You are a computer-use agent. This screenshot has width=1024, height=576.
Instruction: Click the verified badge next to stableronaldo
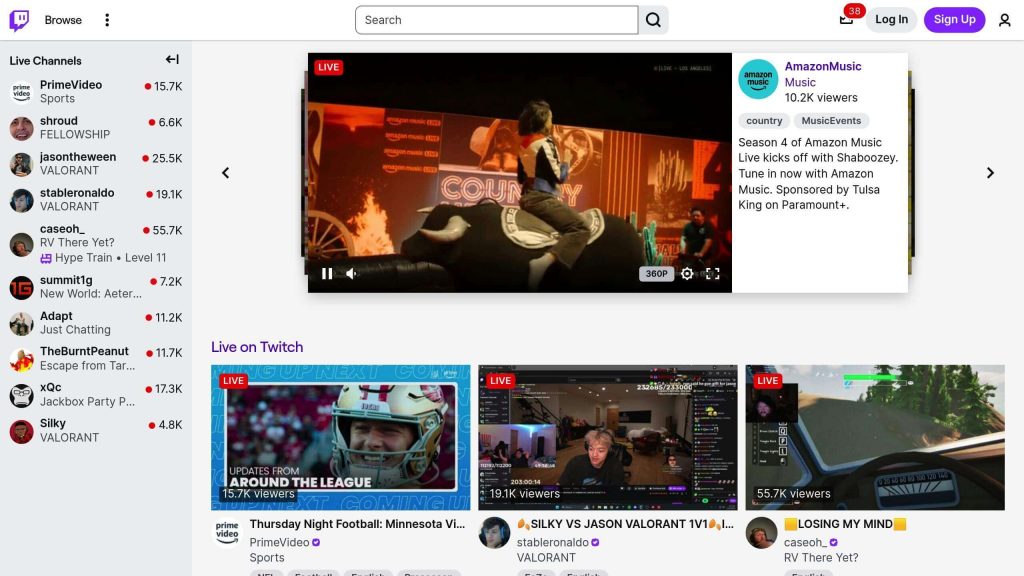[597, 542]
